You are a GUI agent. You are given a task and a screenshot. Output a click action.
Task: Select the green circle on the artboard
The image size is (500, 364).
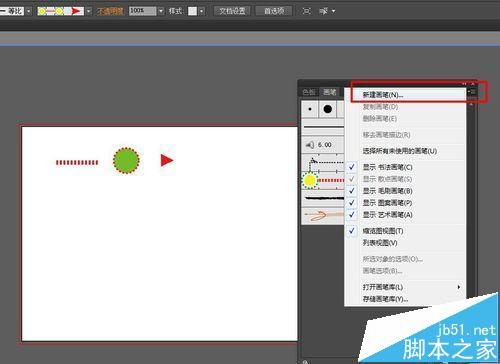[126, 160]
